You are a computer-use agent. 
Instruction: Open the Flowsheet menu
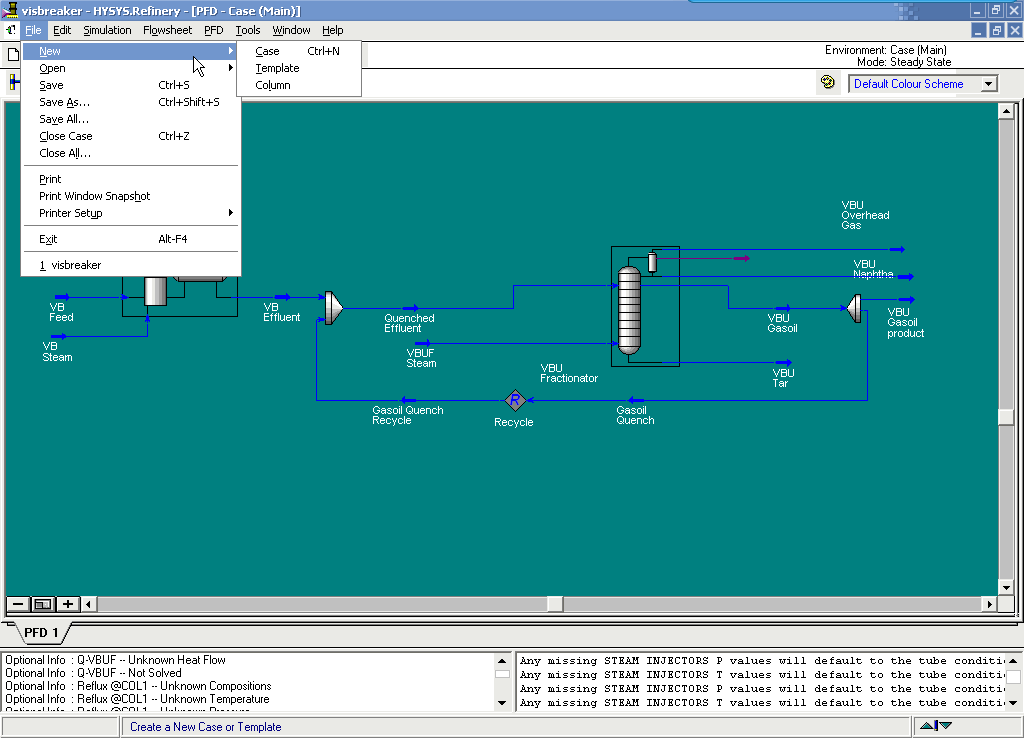pos(167,30)
